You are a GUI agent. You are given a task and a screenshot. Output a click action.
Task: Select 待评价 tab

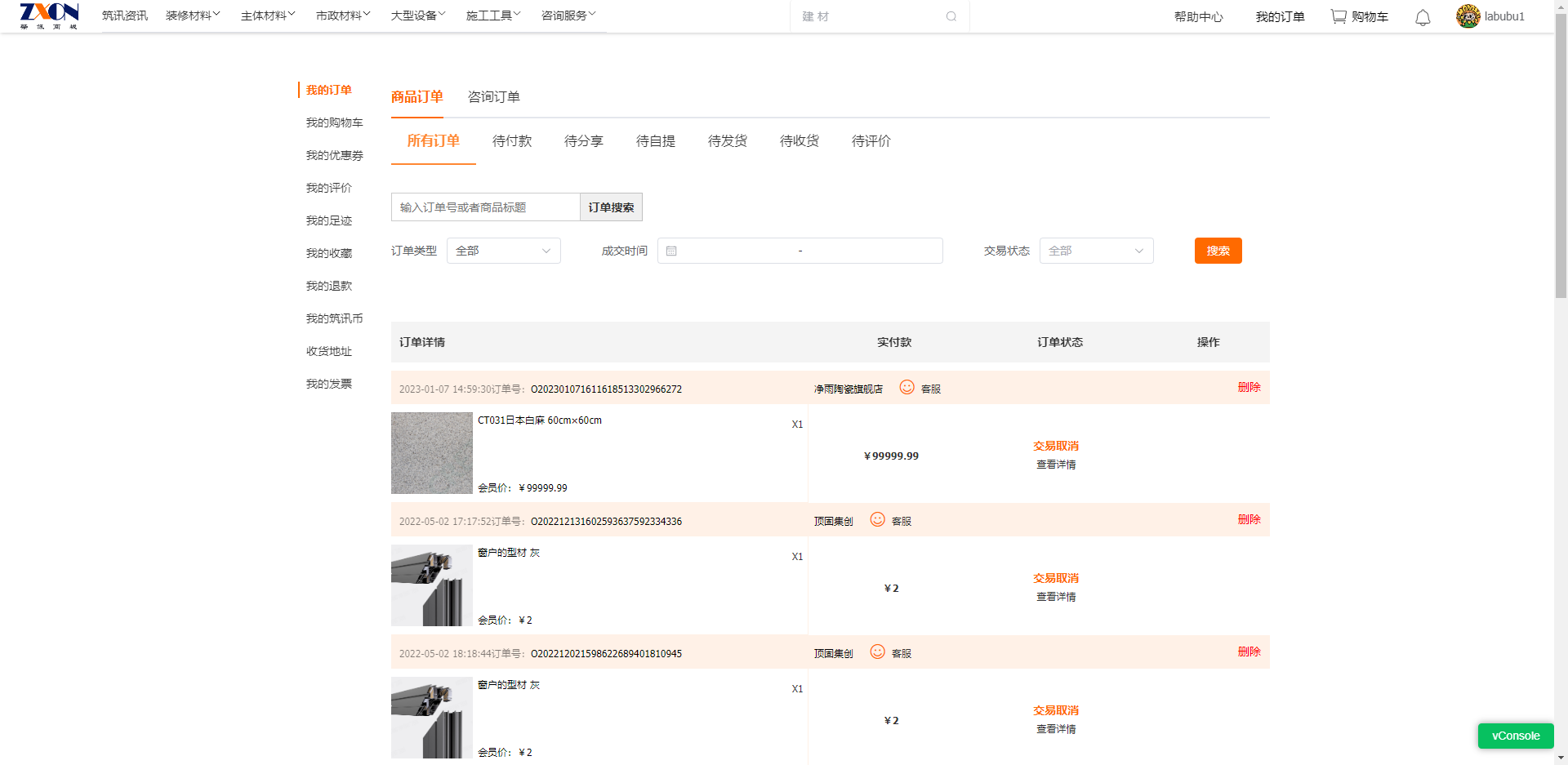tap(871, 140)
